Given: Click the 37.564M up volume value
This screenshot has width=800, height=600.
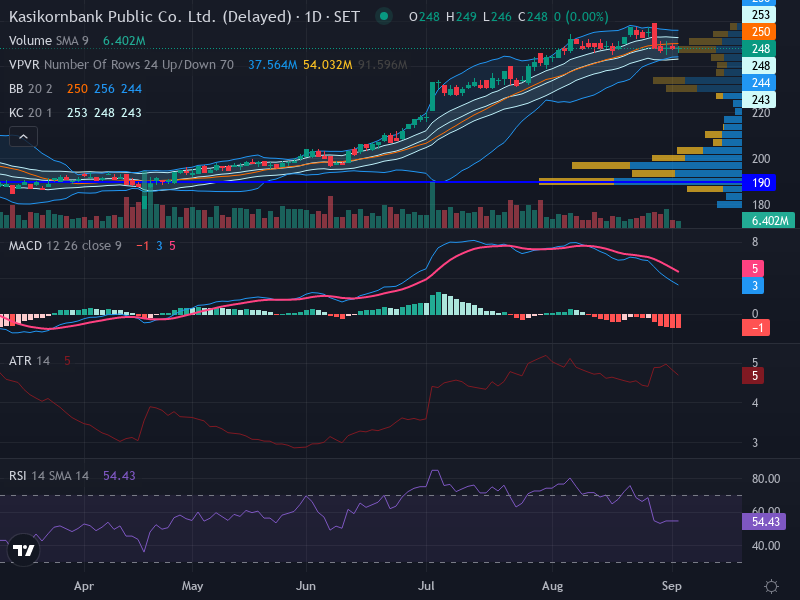Looking at the screenshot, I should [x=272, y=65].
